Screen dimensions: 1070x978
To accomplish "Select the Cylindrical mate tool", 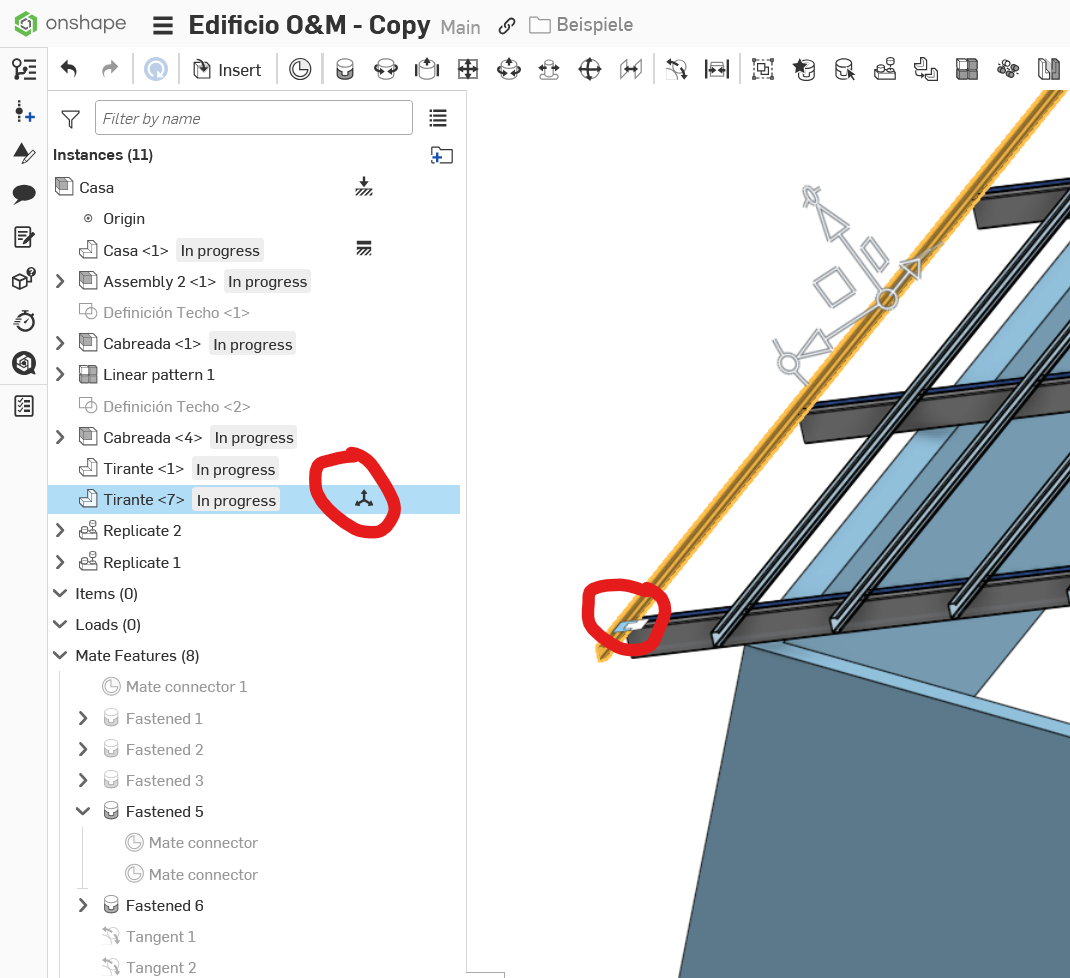I will pos(508,69).
